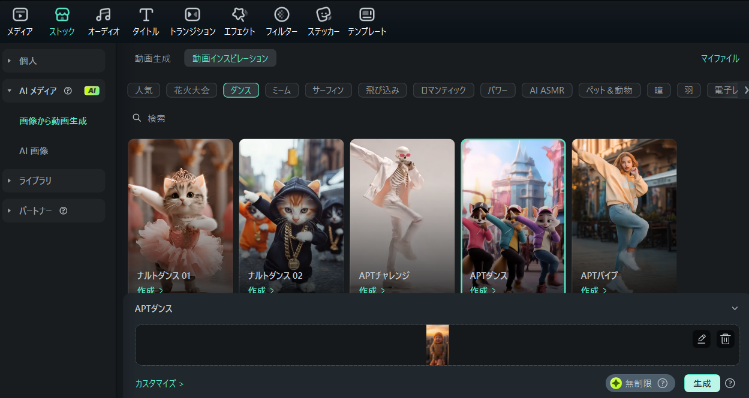749x398 pixels.
Task: Click the 無制限 badge
Action: coord(640,383)
